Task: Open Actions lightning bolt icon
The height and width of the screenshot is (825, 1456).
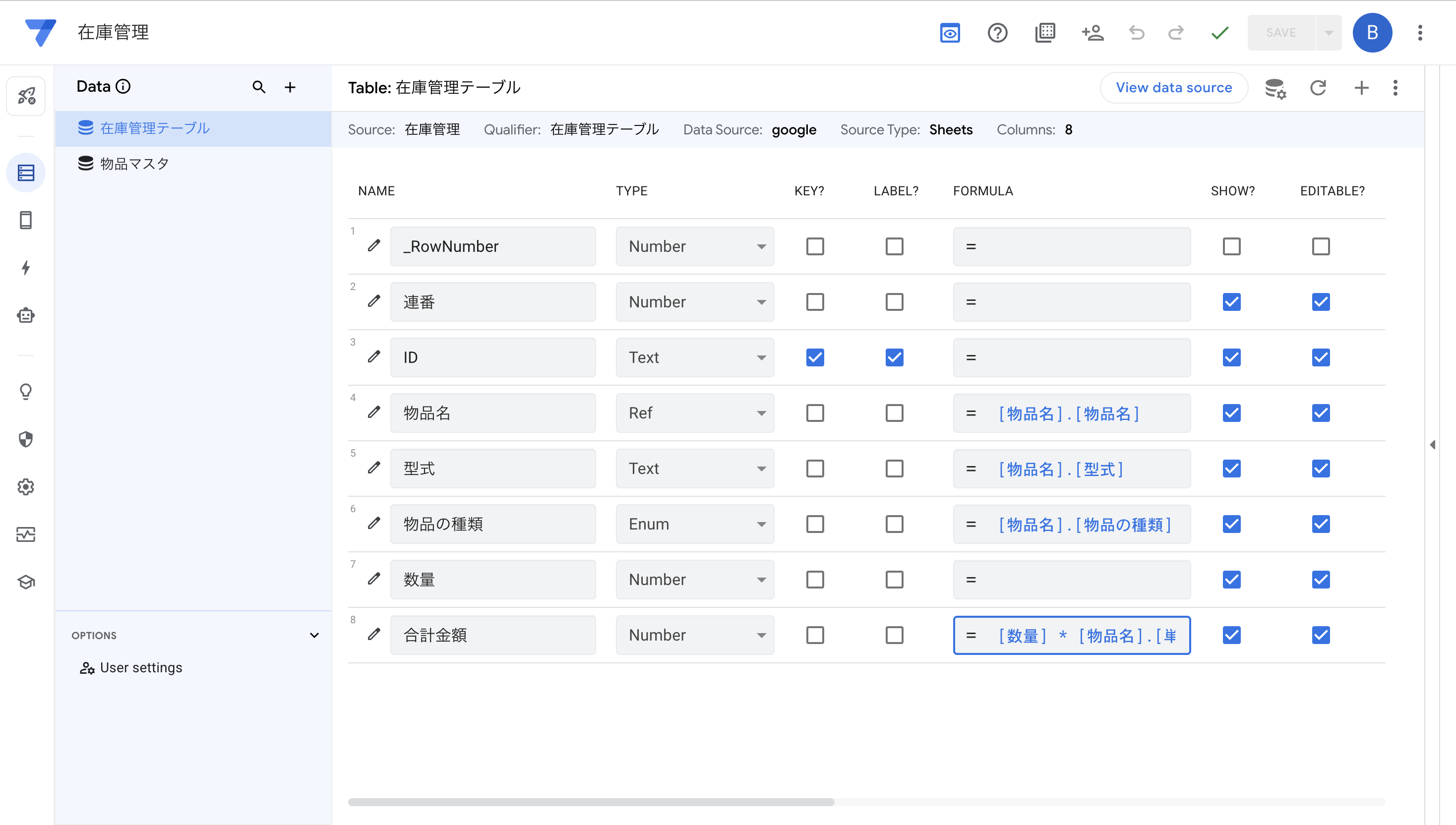Action: pos(25,267)
